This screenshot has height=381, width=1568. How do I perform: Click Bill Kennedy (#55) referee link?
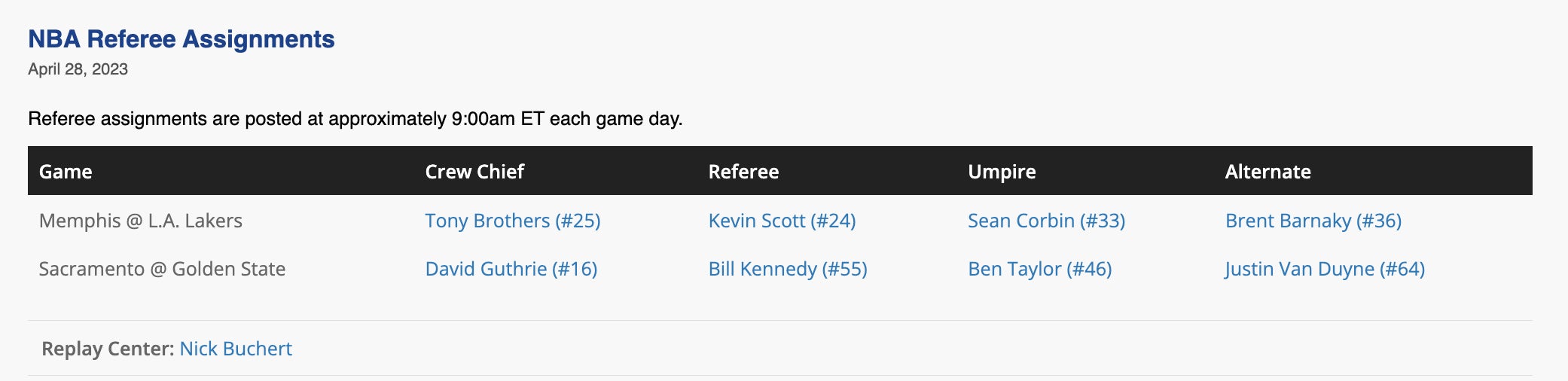(787, 269)
